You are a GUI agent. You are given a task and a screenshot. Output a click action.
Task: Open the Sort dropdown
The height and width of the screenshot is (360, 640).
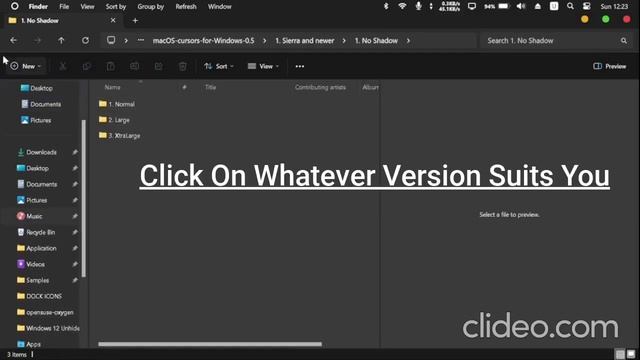click(219, 66)
